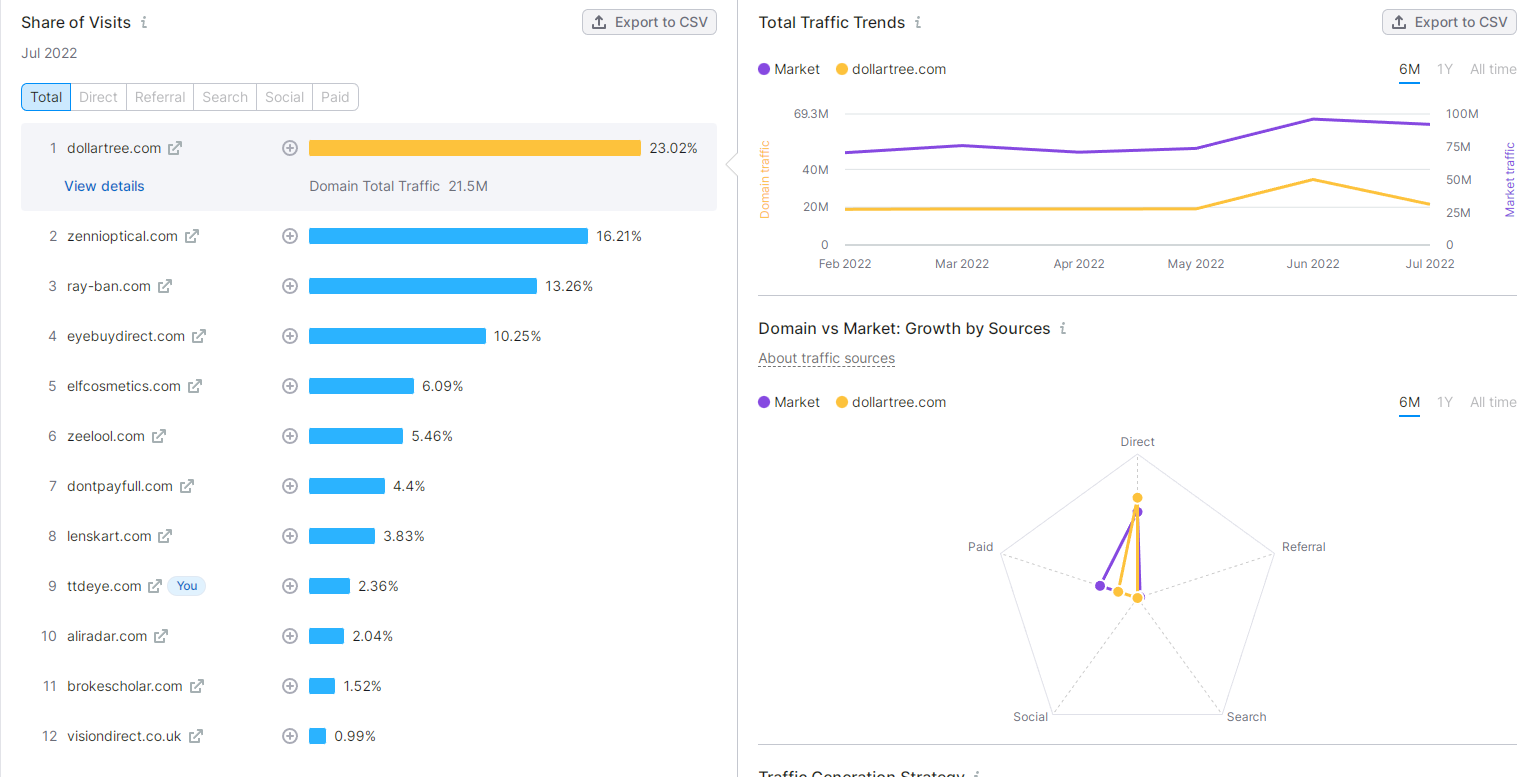Select 1Y range for Total Traffic Trends
The width and height of the screenshot is (1536, 777).
(x=1445, y=69)
